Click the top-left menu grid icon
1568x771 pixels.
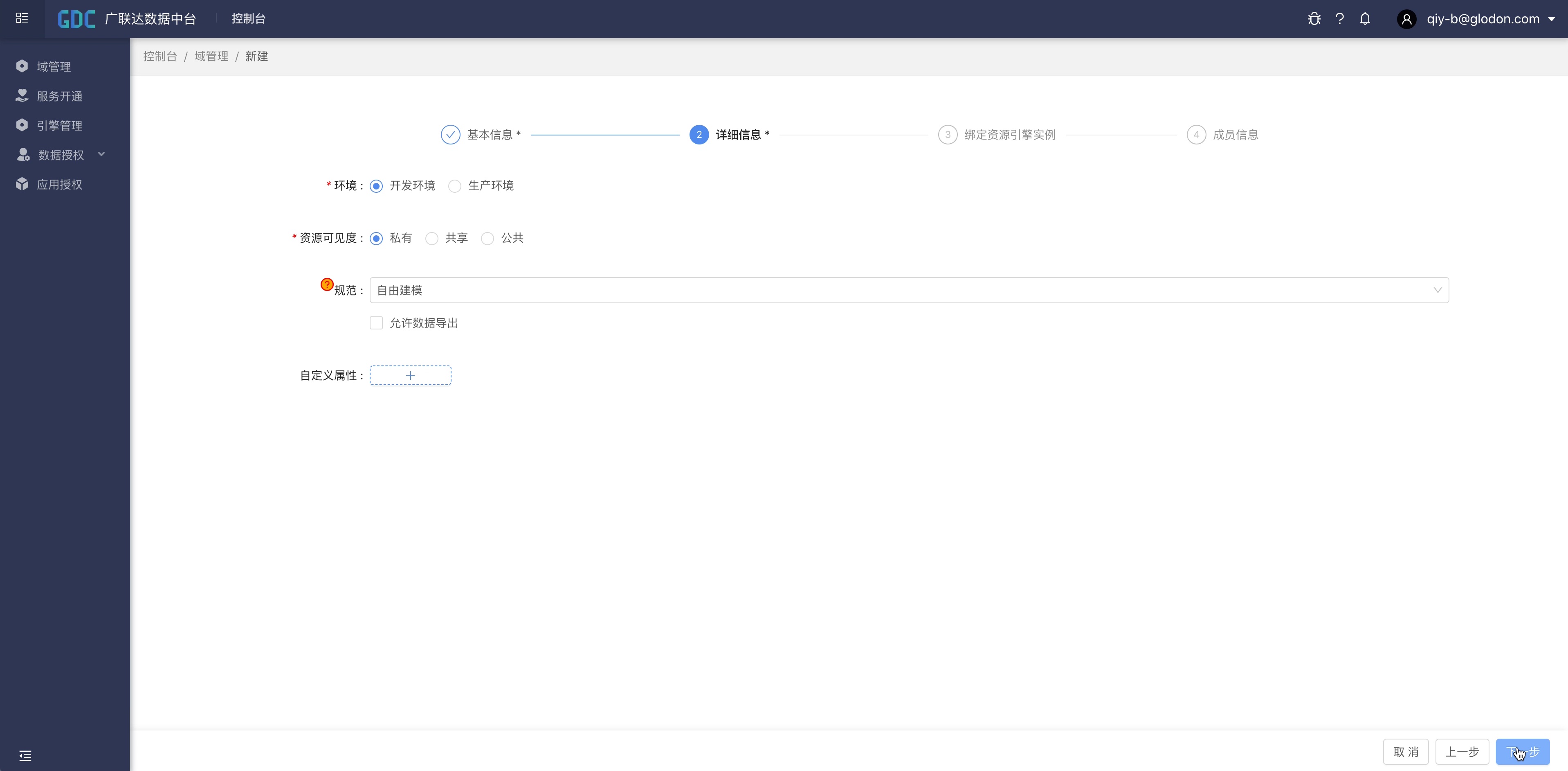coord(22,18)
